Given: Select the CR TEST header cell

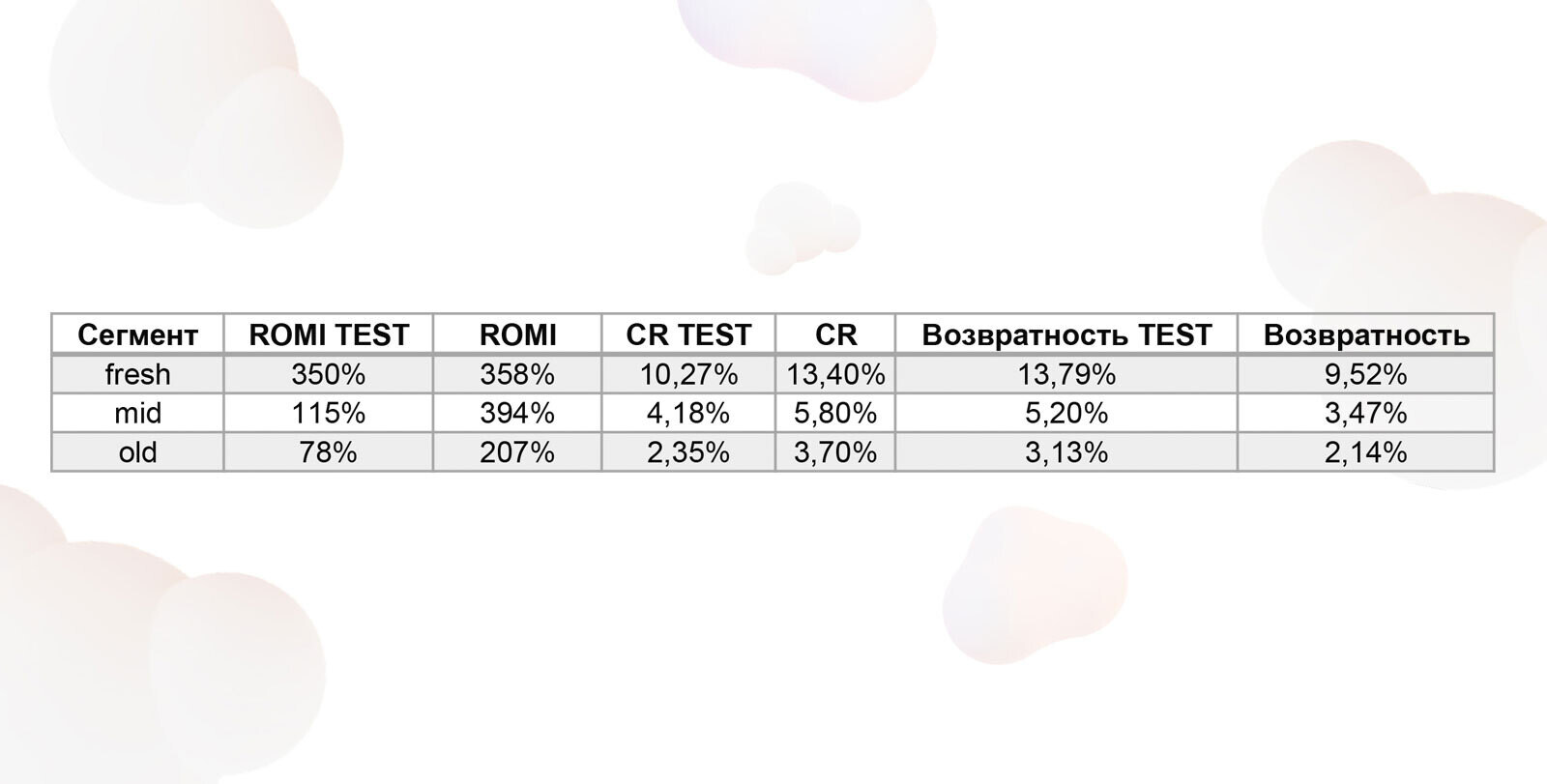Looking at the screenshot, I should pyautogui.click(x=688, y=334).
